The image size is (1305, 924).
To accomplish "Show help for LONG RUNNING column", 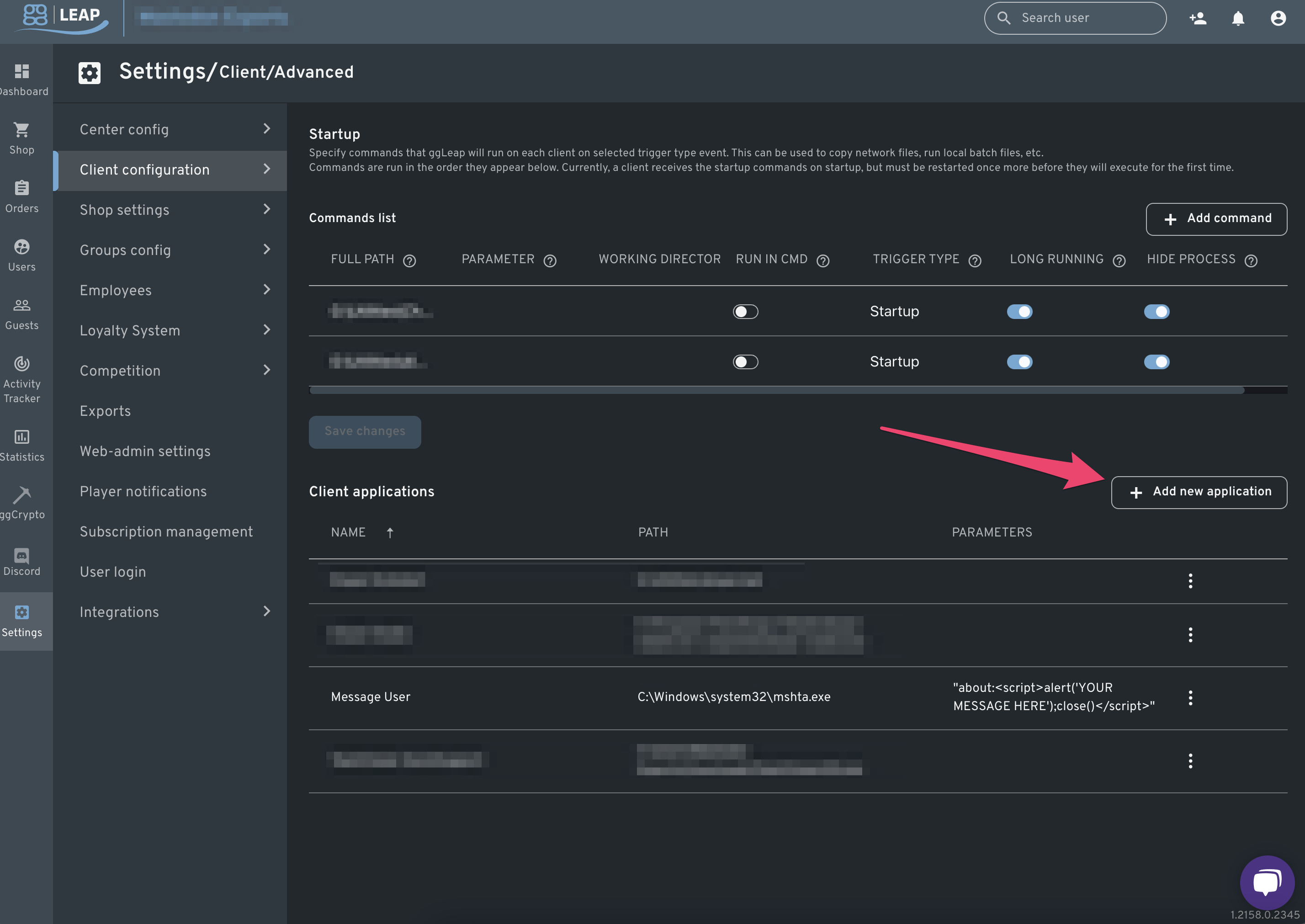I will [x=1119, y=260].
